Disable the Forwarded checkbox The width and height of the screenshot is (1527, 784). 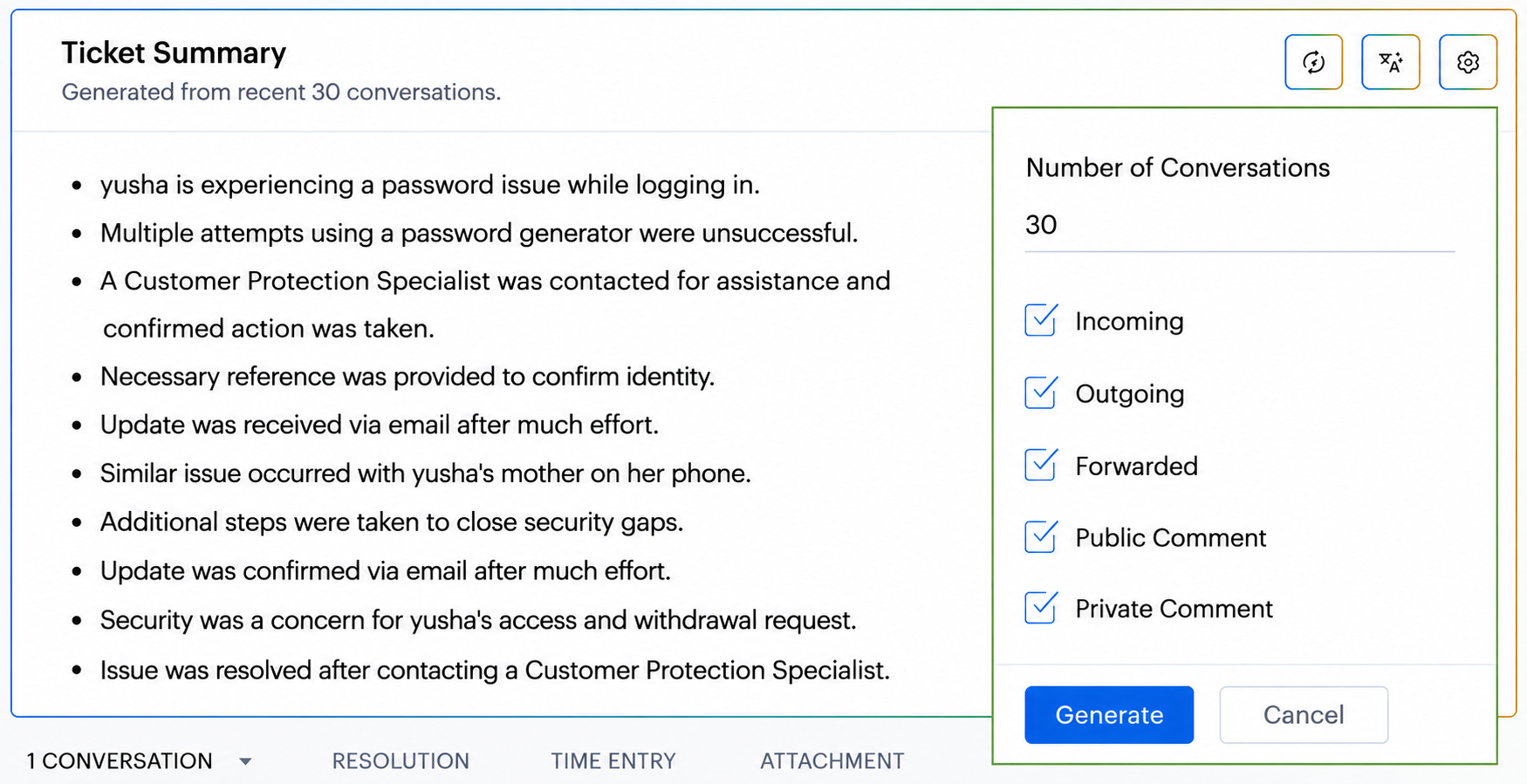(x=1041, y=465)
